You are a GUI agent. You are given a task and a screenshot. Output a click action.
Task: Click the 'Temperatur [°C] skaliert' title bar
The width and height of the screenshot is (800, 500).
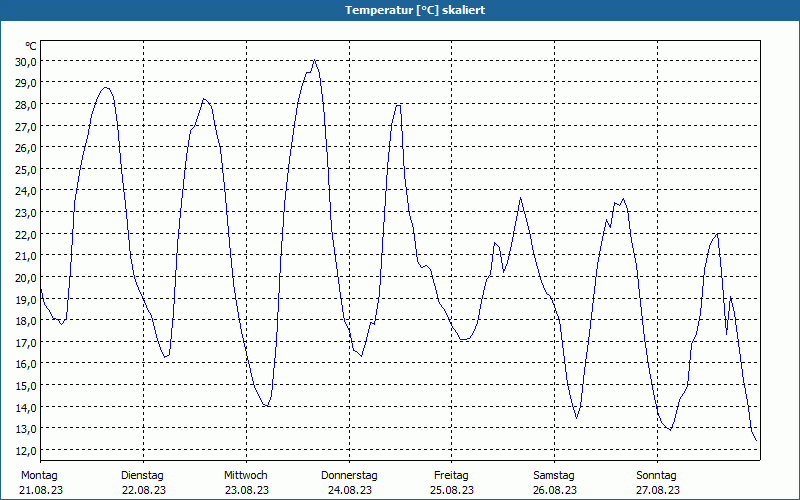click(x=400, y=10)
